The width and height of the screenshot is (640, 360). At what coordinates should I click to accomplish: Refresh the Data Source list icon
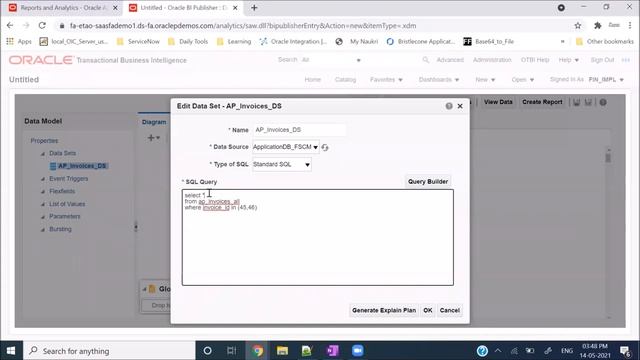click(325, 147)
